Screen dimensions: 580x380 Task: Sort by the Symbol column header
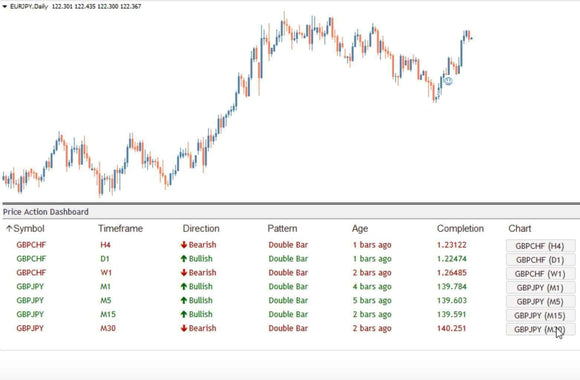click(x=29, y=229)
